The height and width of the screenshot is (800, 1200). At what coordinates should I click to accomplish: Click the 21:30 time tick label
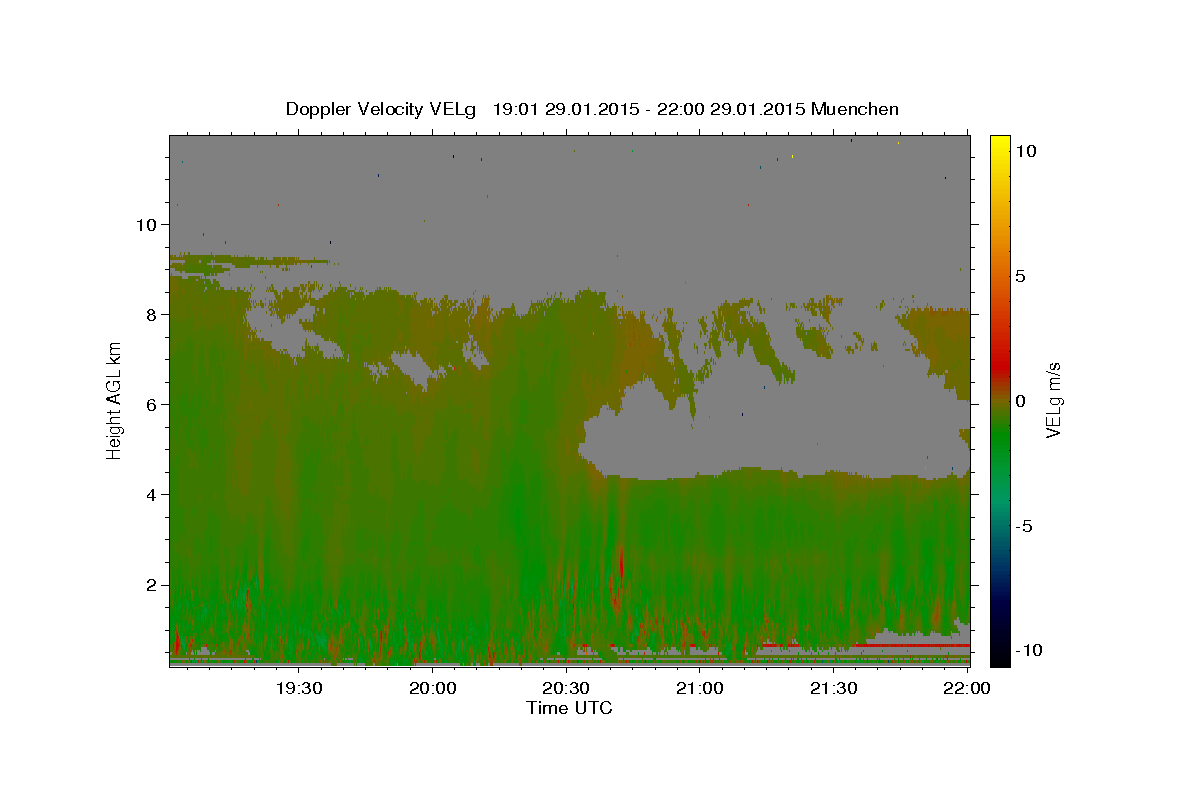[833, 688]
